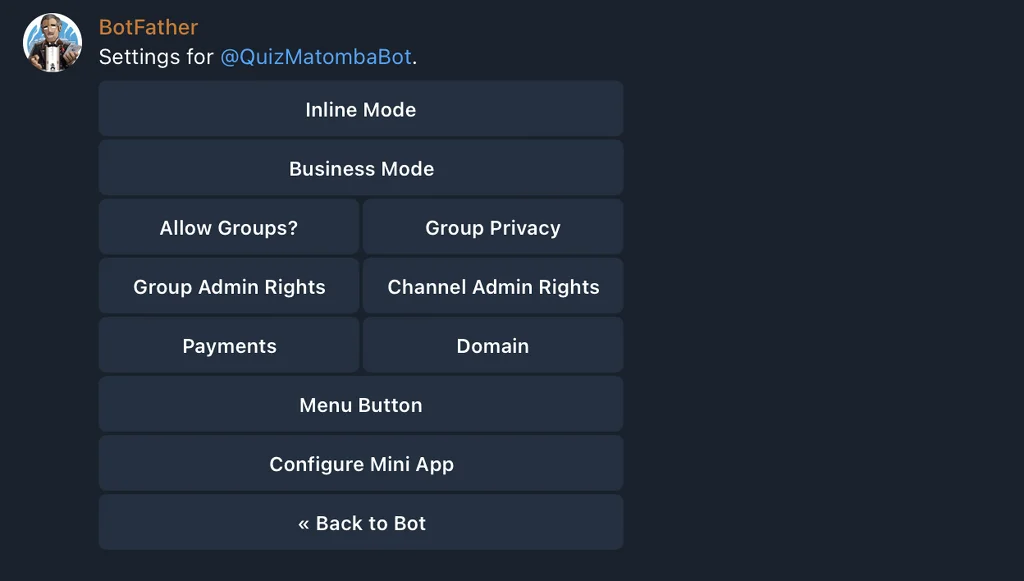Choose Channel Admin Rights
Screen dimensions: 1024x581
(x=492, y=287)
